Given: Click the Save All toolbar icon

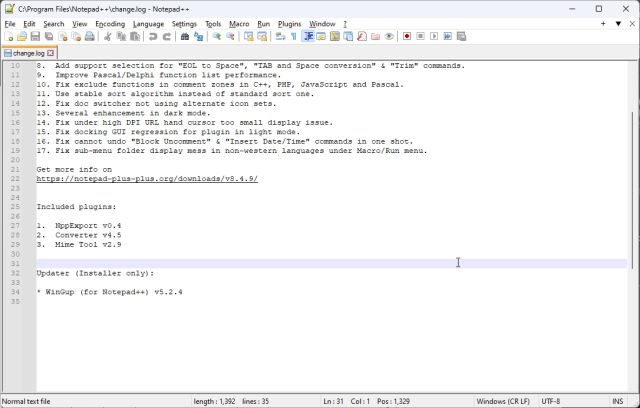Looking at the screenshot, I should tap(49, 37).
